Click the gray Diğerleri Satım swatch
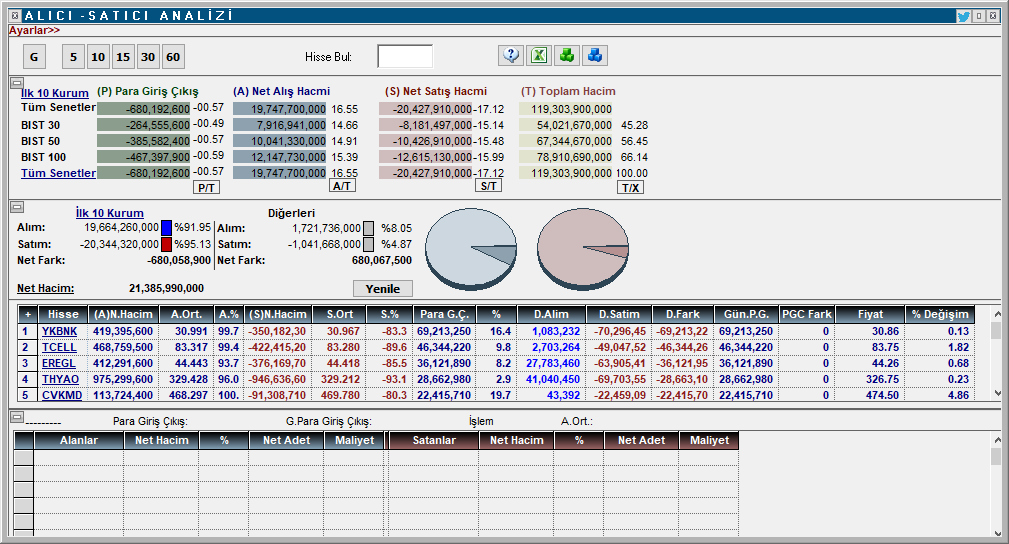Image resolution: width=1009 pixels, height=544 pixels. [x=368, y=244]
